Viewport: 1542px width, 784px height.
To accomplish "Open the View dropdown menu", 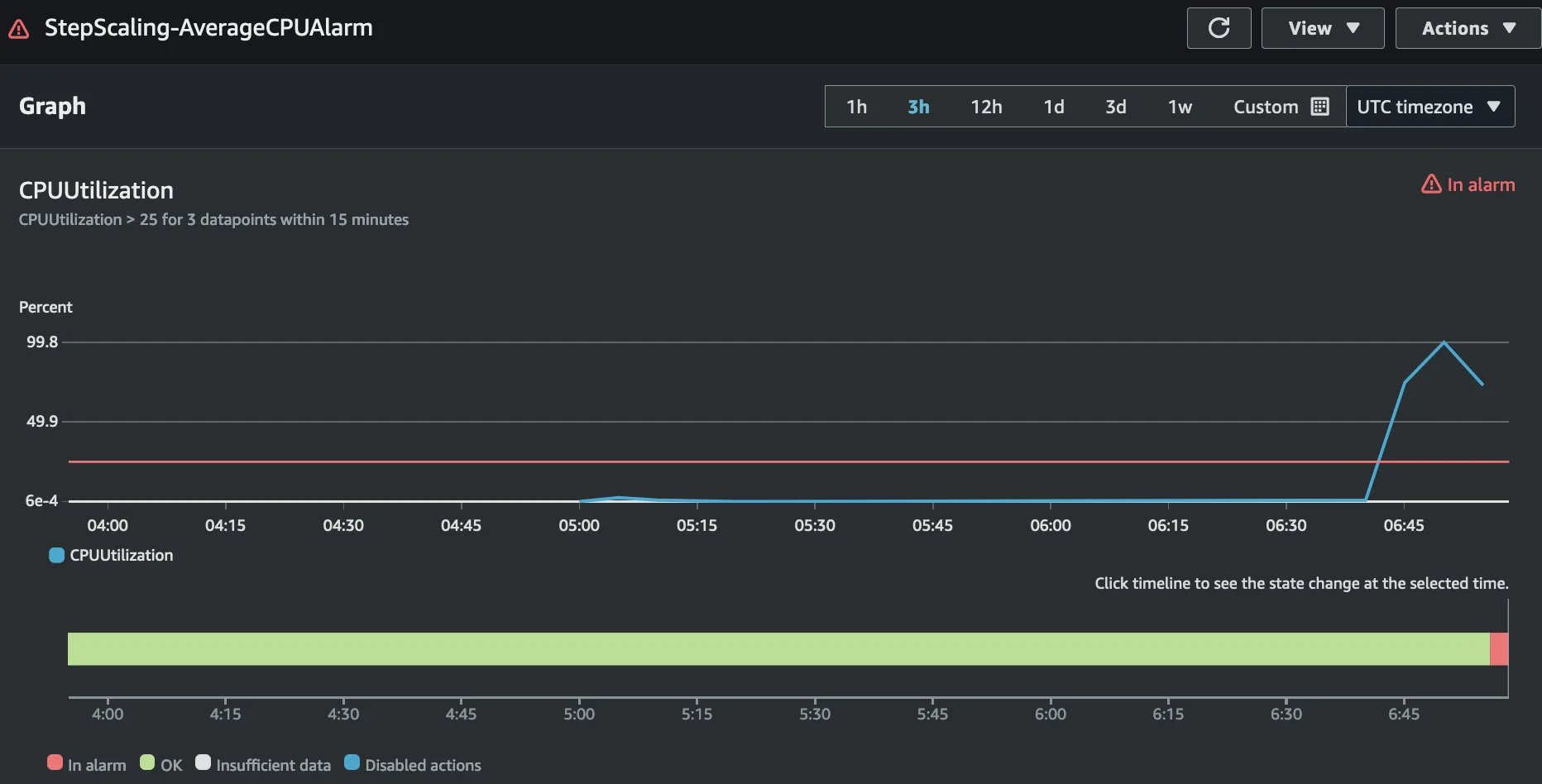I will coord(1323,28).
